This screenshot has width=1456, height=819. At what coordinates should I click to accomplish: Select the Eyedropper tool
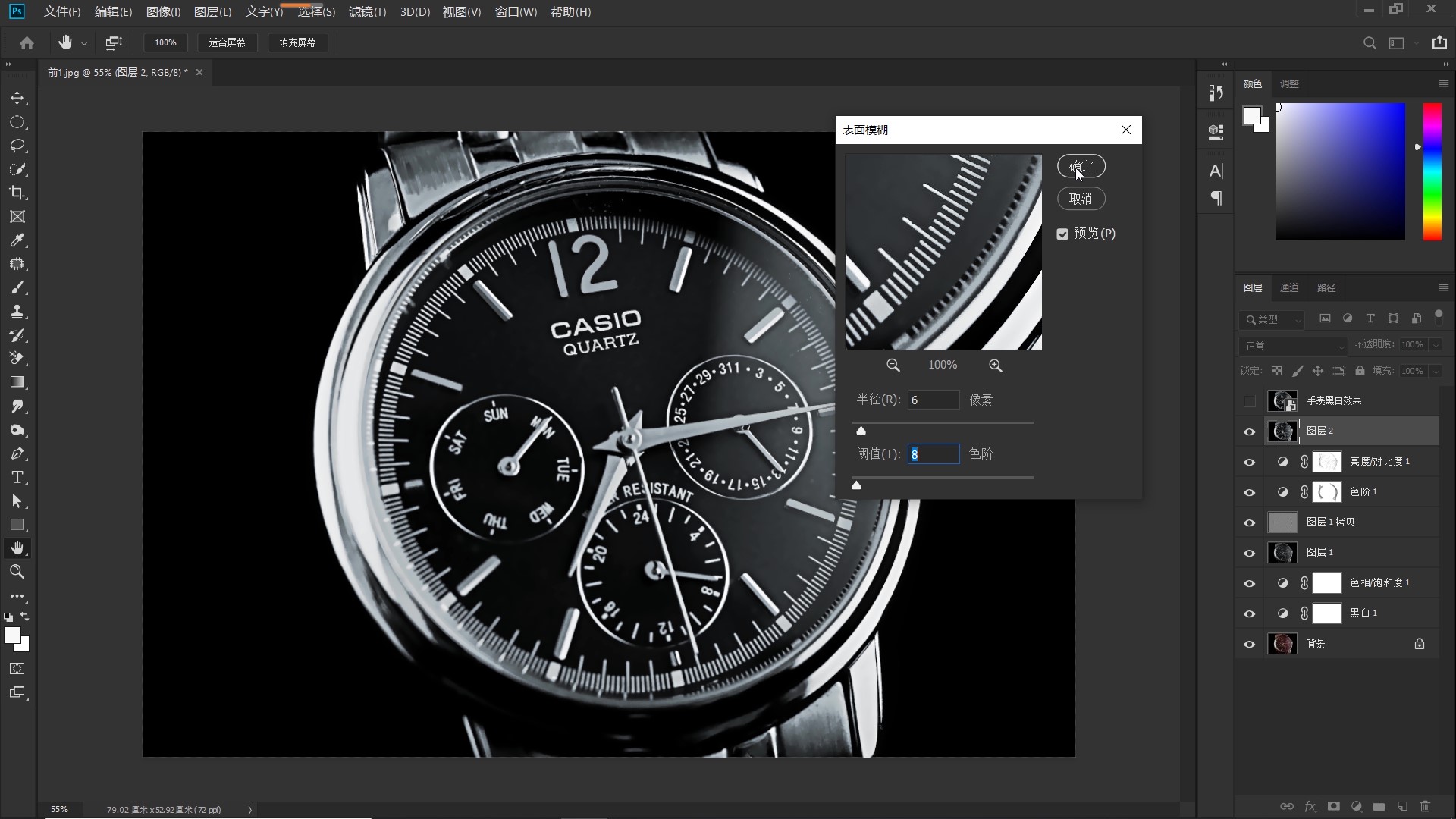[x=17, y=240]
